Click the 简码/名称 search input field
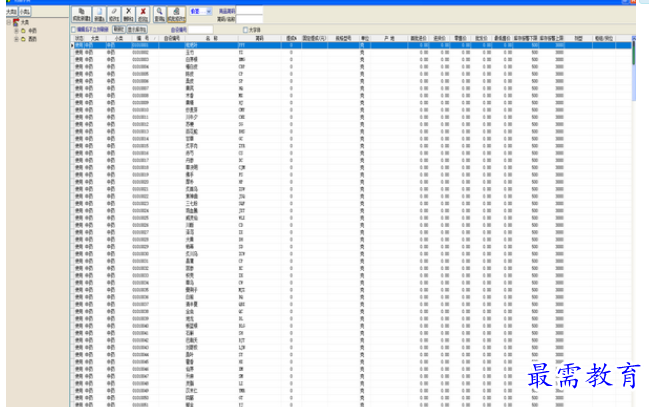This screenshot has height=407, width=649. 249,19
